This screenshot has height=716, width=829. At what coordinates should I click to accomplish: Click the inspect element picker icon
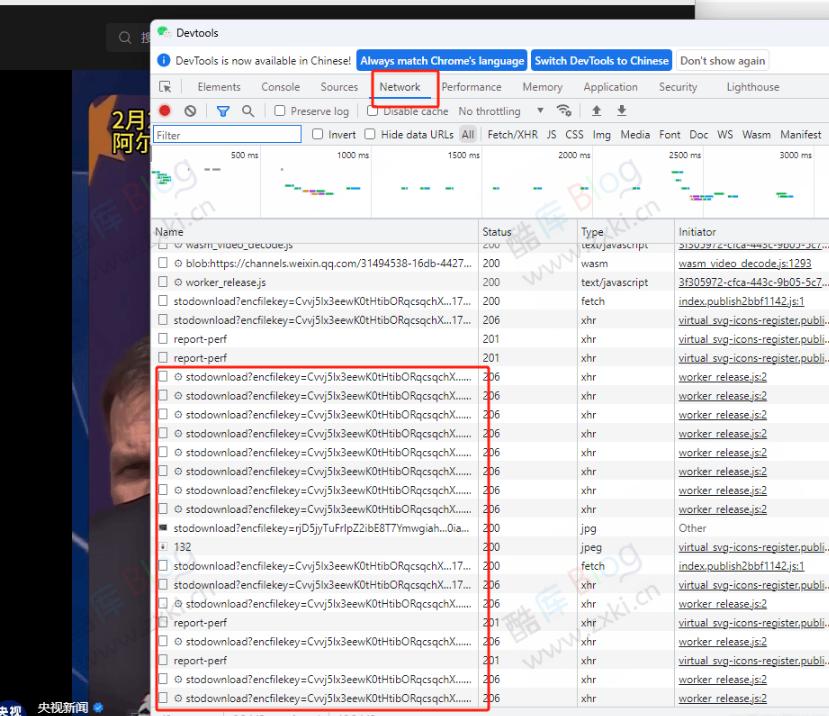tap(166, 88)
